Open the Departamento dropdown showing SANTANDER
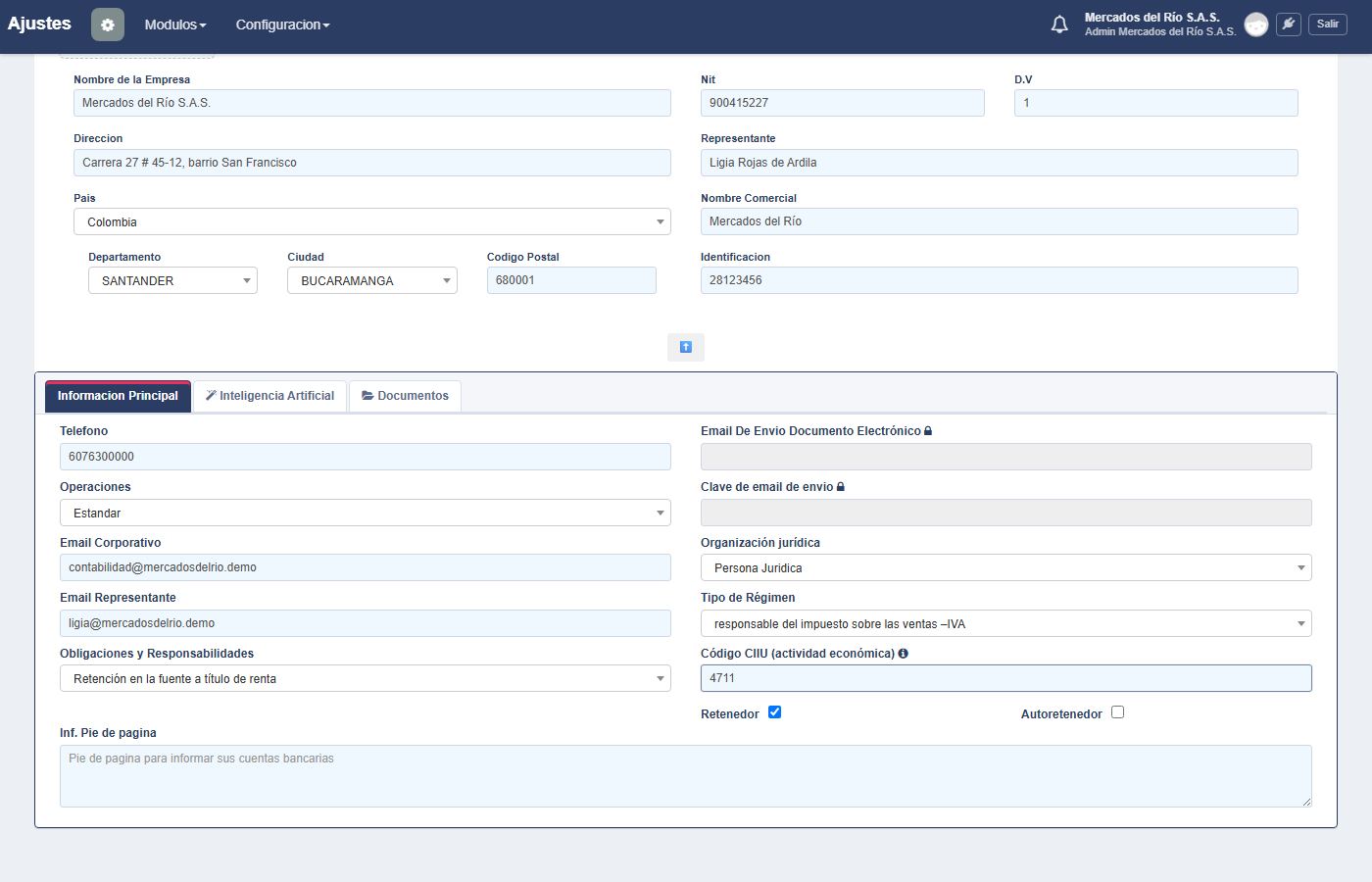Screen dimensions: 1372x882 [172, 280]
